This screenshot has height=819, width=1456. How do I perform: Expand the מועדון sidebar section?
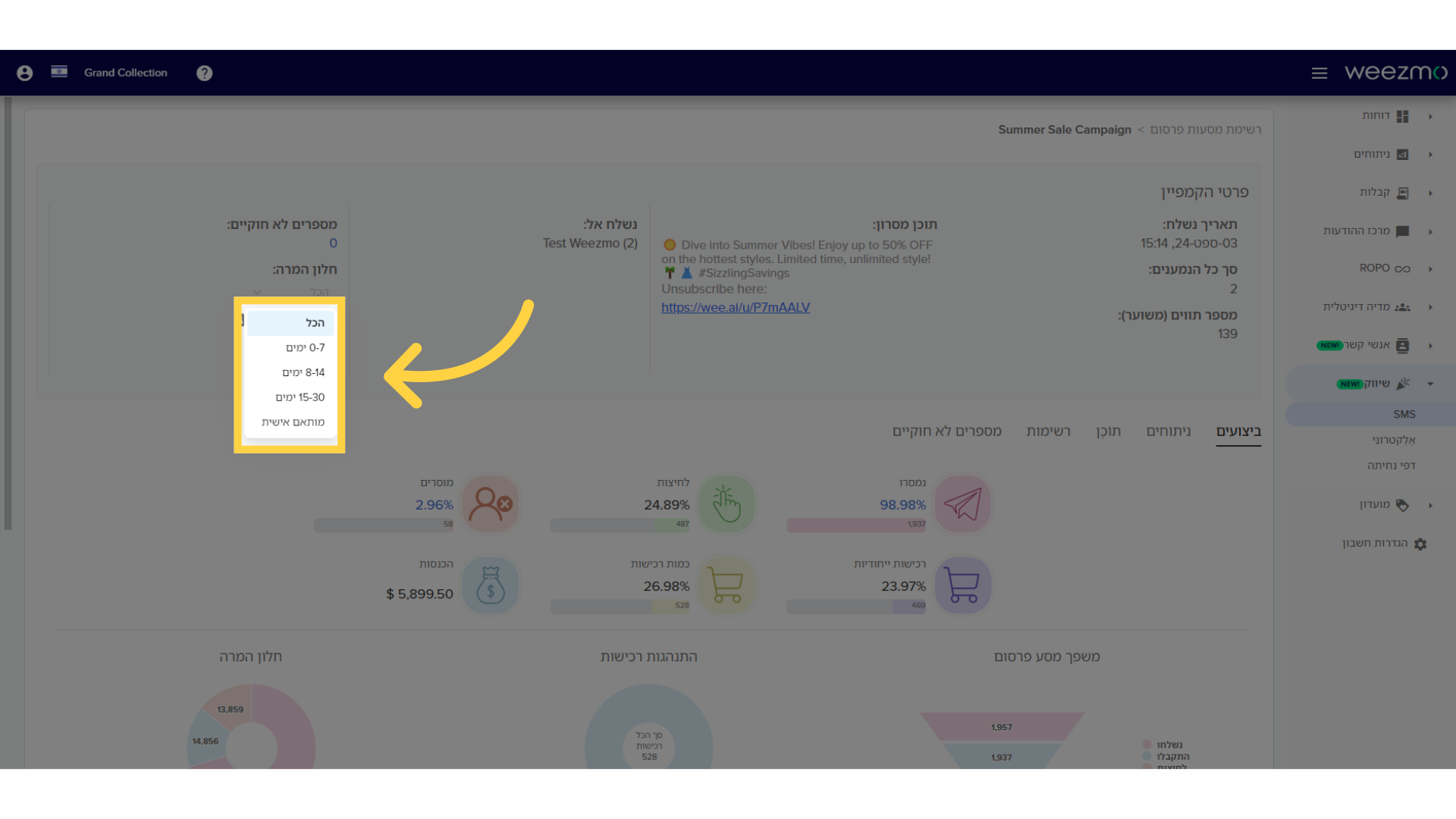pos(1430,505)
